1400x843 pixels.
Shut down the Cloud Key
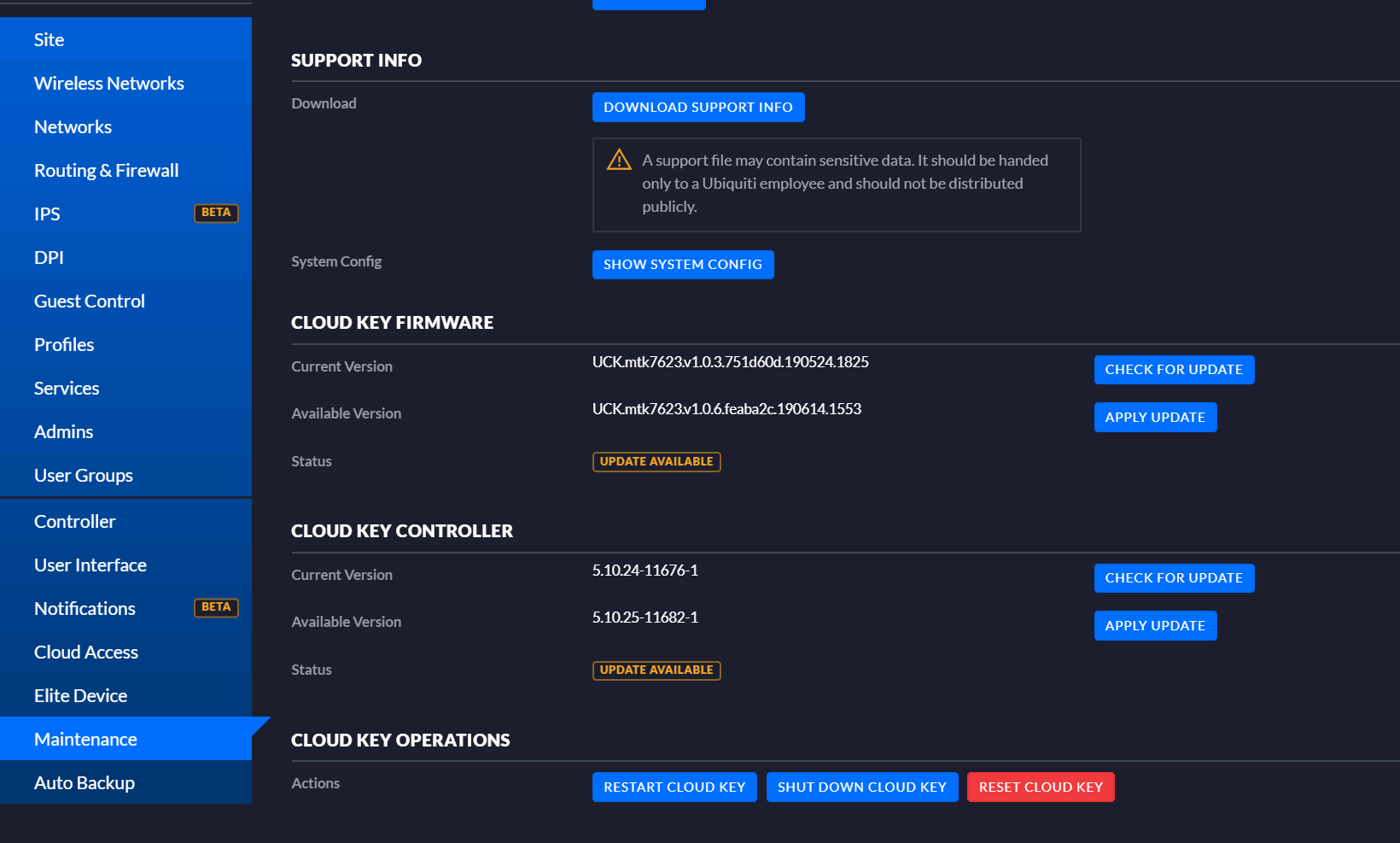861,787
